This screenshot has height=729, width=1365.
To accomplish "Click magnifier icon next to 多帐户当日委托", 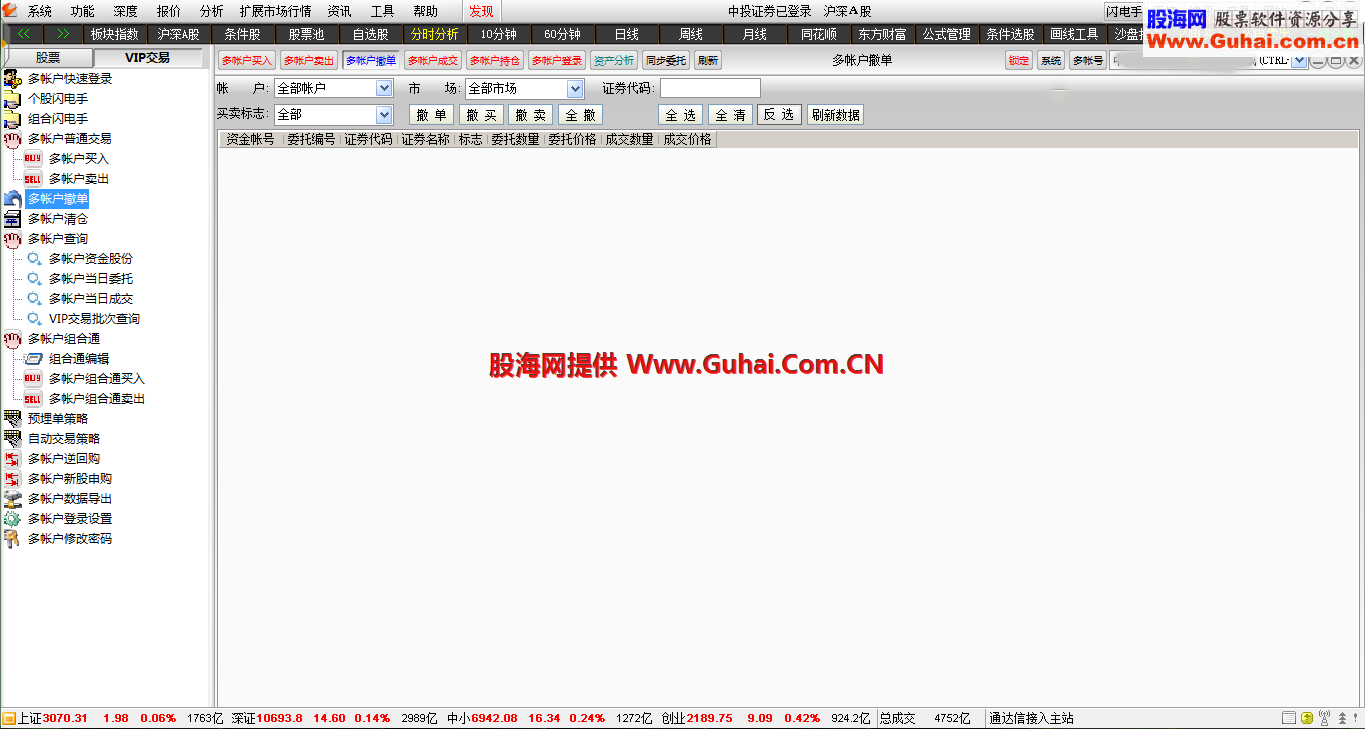I will [x=34, y=279].
